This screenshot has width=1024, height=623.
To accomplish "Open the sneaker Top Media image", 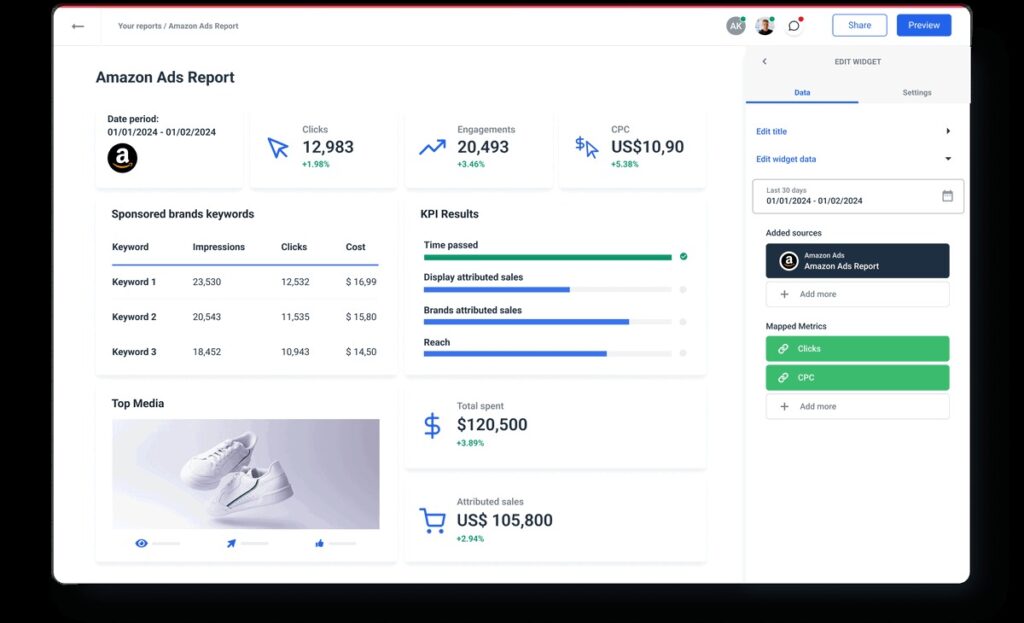I will tap(246, 474).
